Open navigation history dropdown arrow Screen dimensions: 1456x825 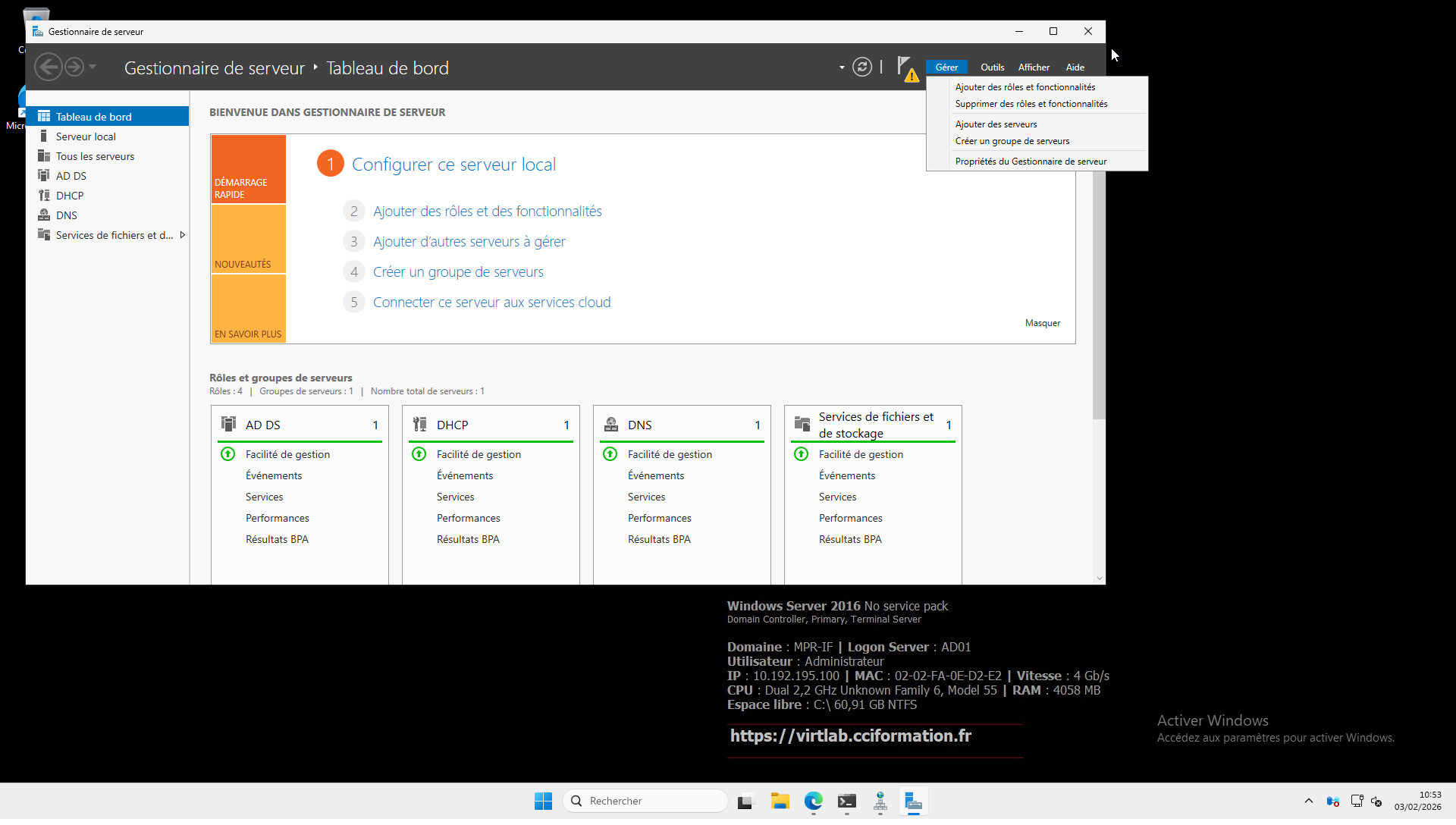tap(93, 67)
